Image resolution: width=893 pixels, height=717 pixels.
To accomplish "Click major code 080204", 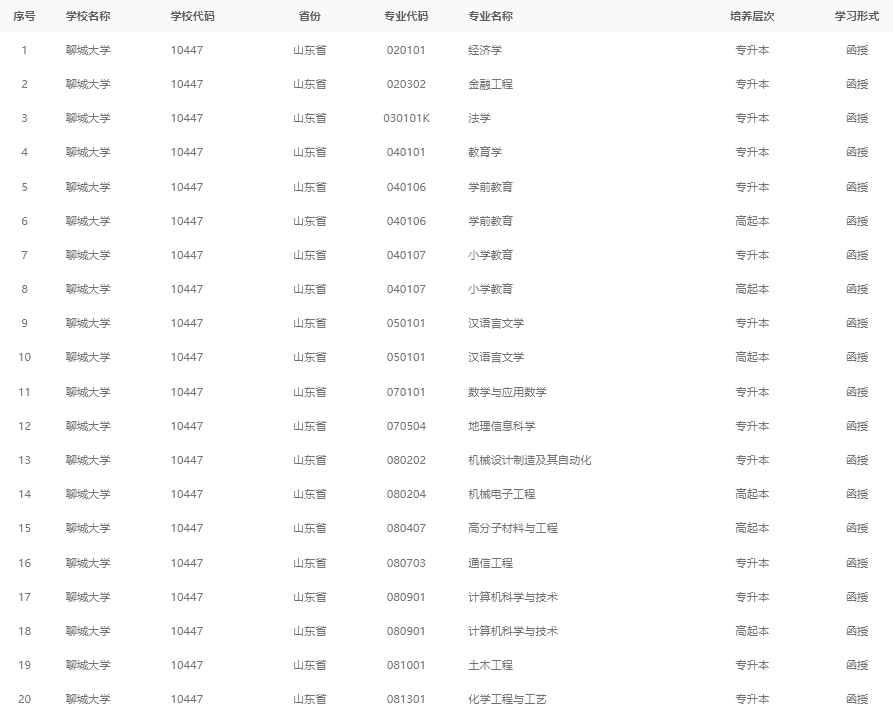I will [406, 494].
